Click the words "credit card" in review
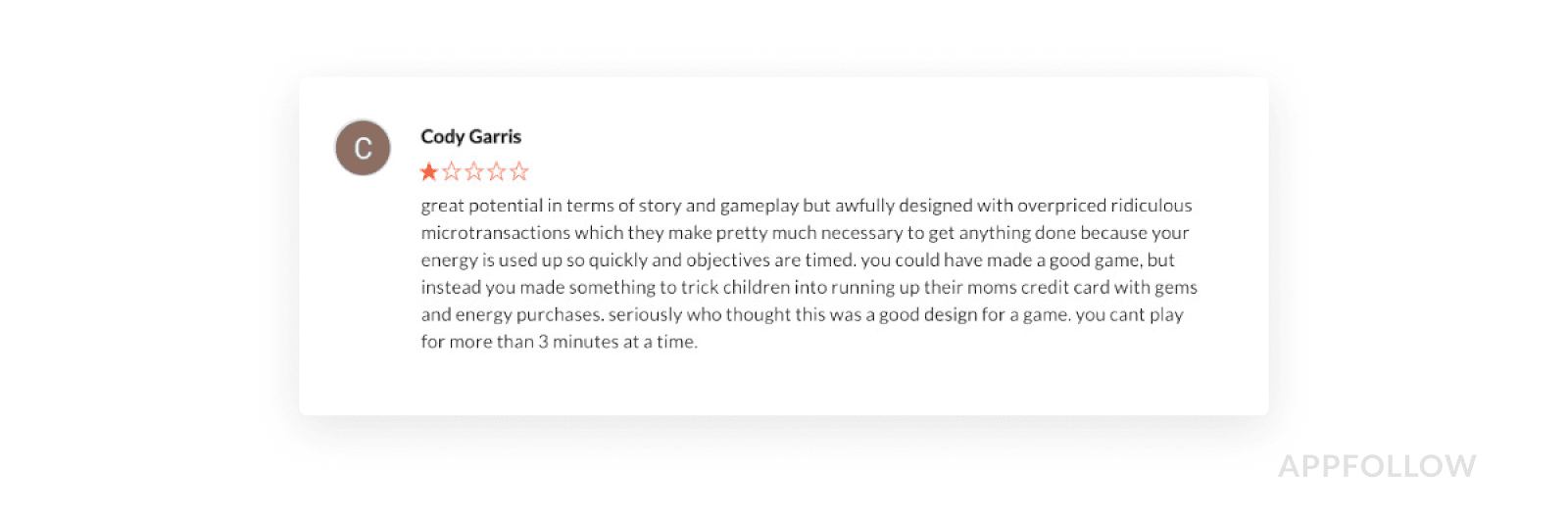 pos(1065,288)
